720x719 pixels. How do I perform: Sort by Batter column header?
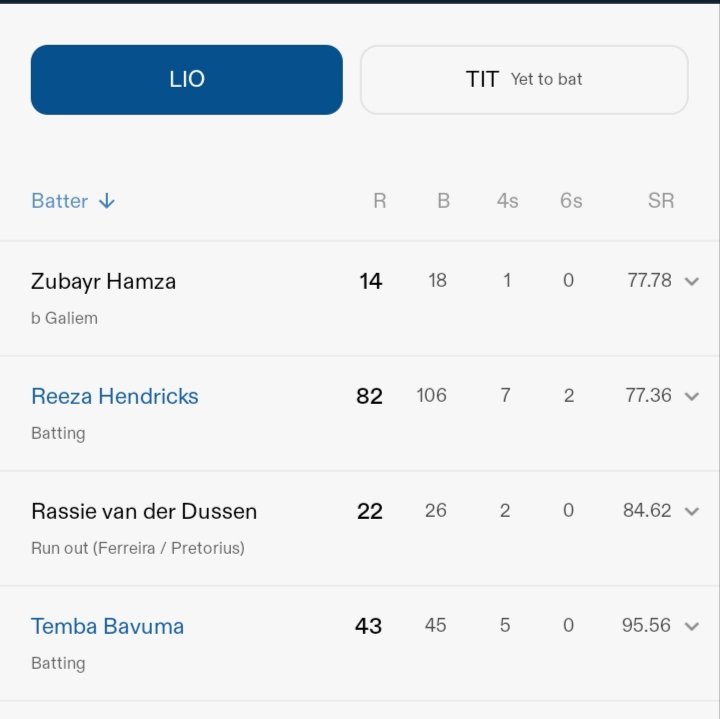pos(60,201)
